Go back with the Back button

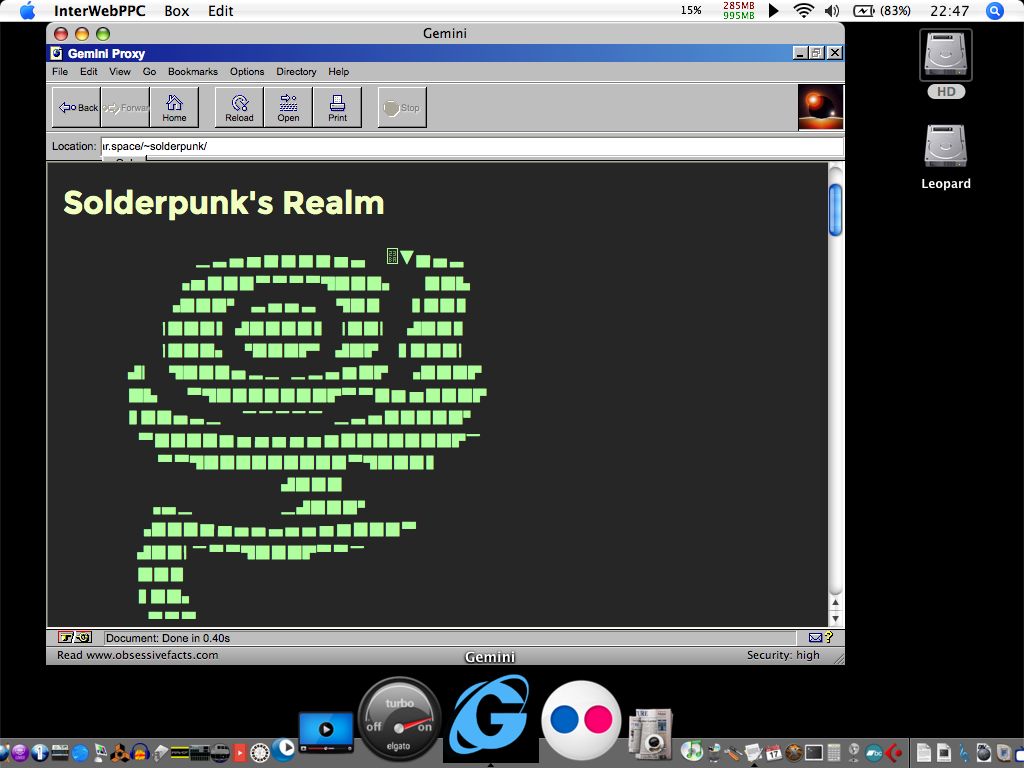click(76, 107)
